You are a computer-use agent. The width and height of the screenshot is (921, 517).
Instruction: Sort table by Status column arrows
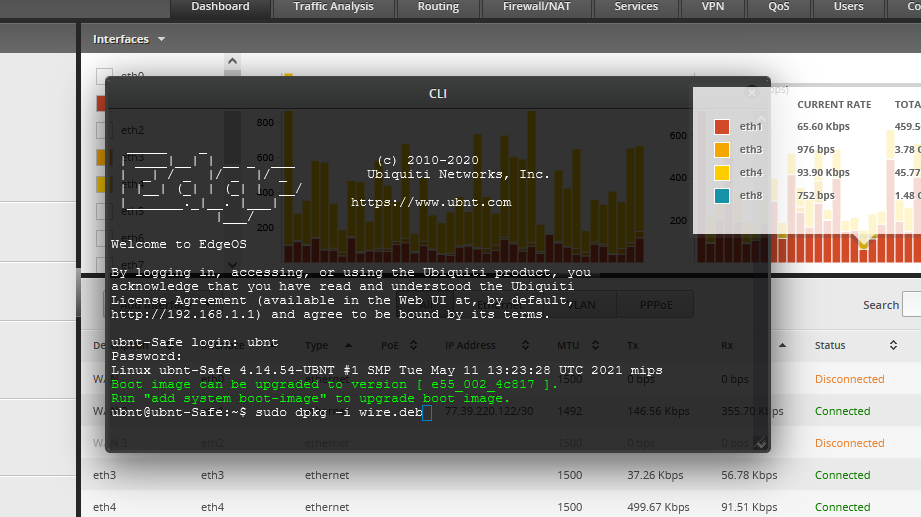tap(893, 345)
